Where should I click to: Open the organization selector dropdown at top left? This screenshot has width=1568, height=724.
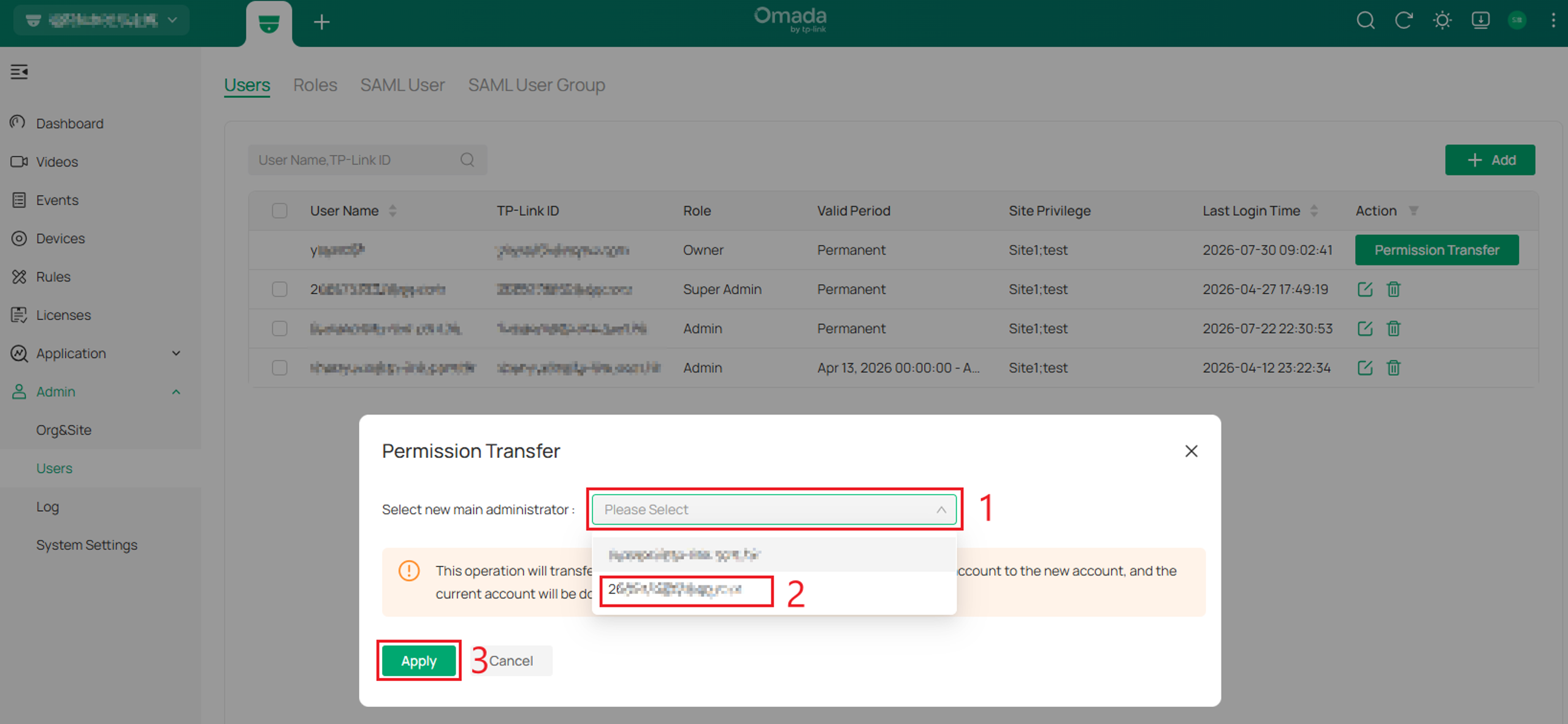click(101, 20)
